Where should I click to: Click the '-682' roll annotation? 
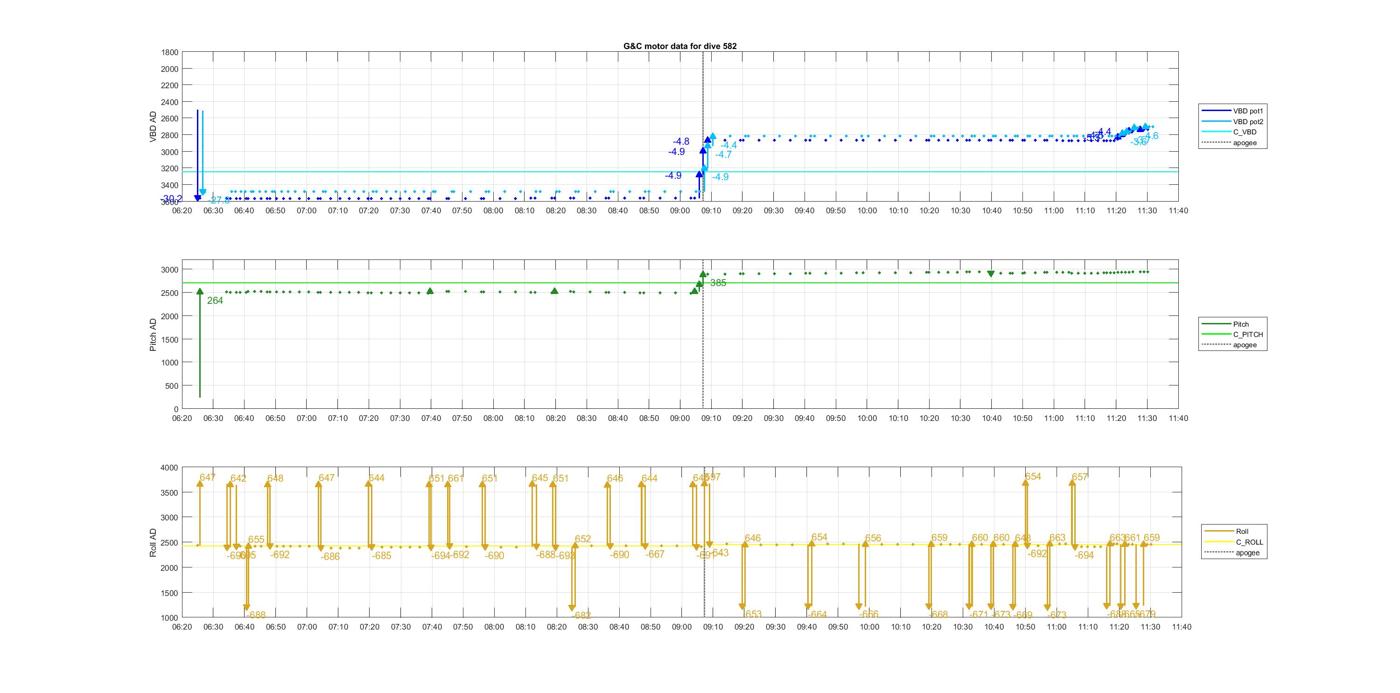tap(581, 615)
